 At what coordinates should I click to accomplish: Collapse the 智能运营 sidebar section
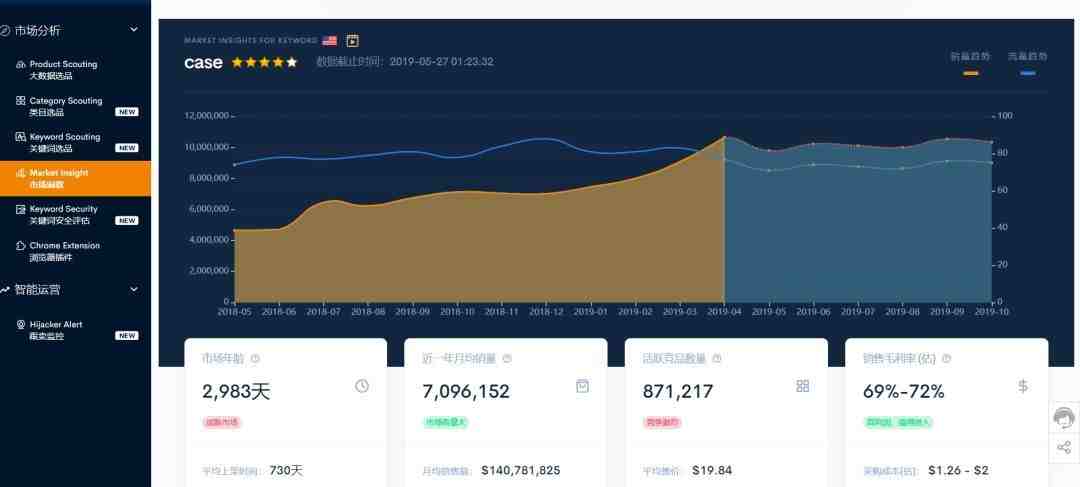[x=134, y=290]
